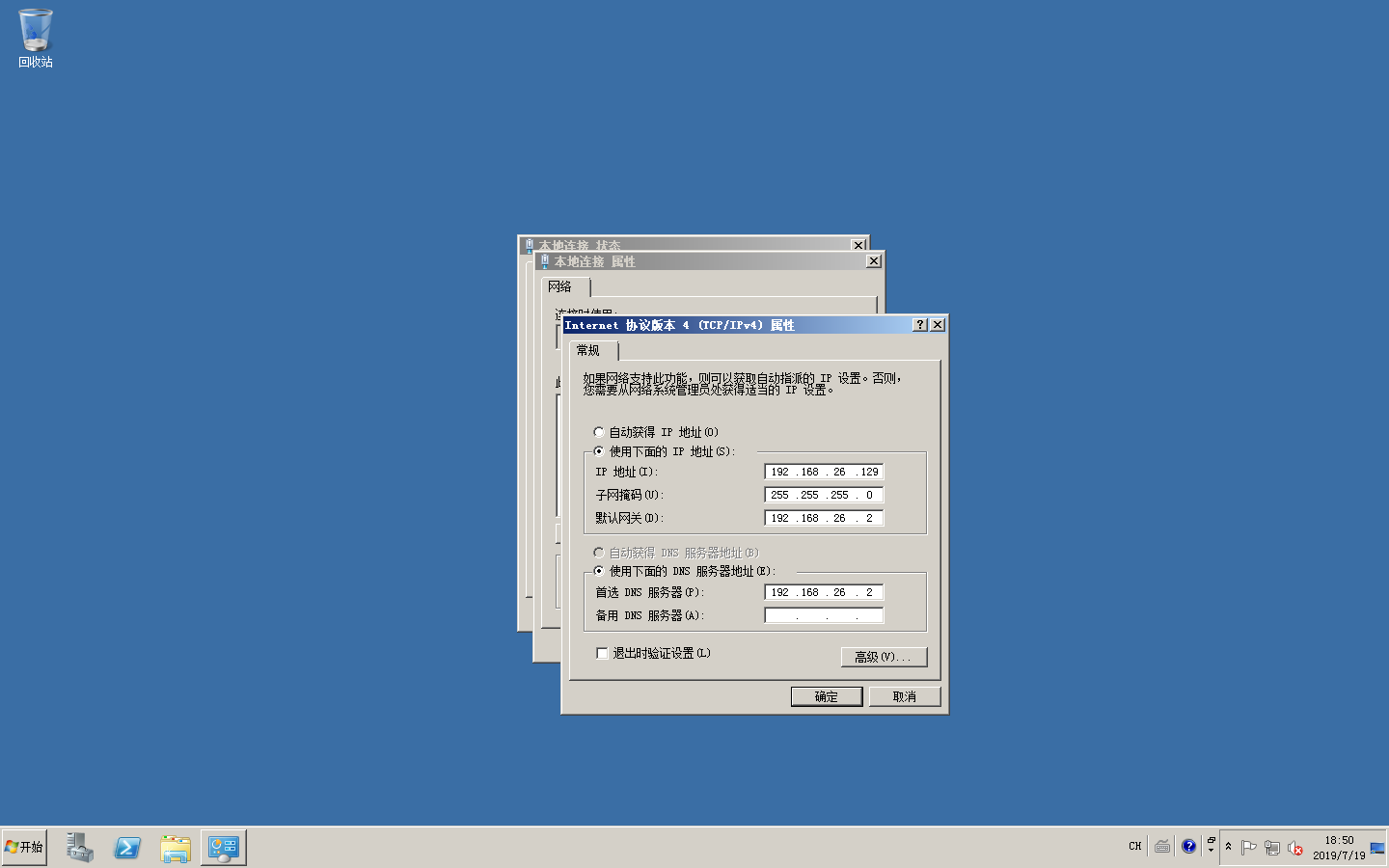Click the subnet mask input field

pyautogui.click(x=824, y=495)
